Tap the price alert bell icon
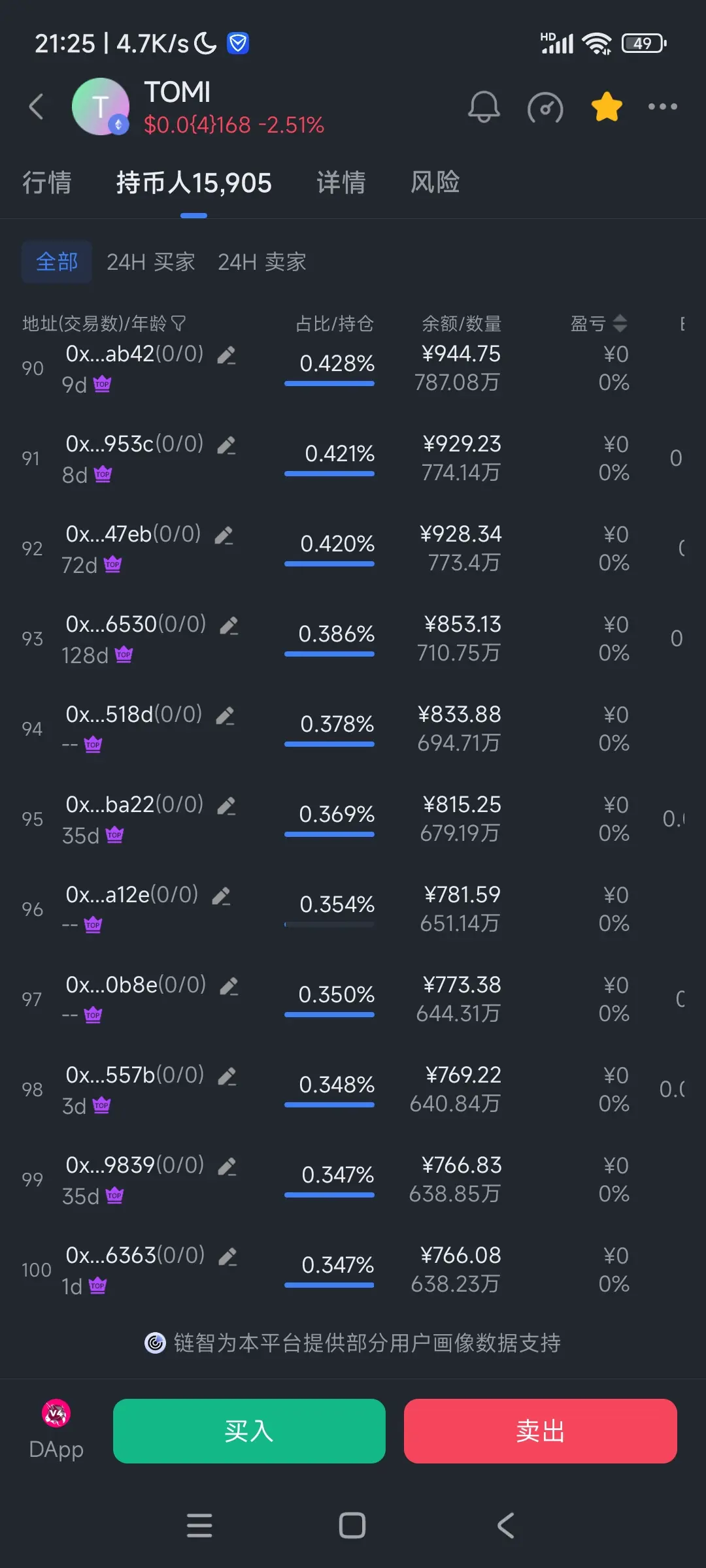 (x=484, y=107)
